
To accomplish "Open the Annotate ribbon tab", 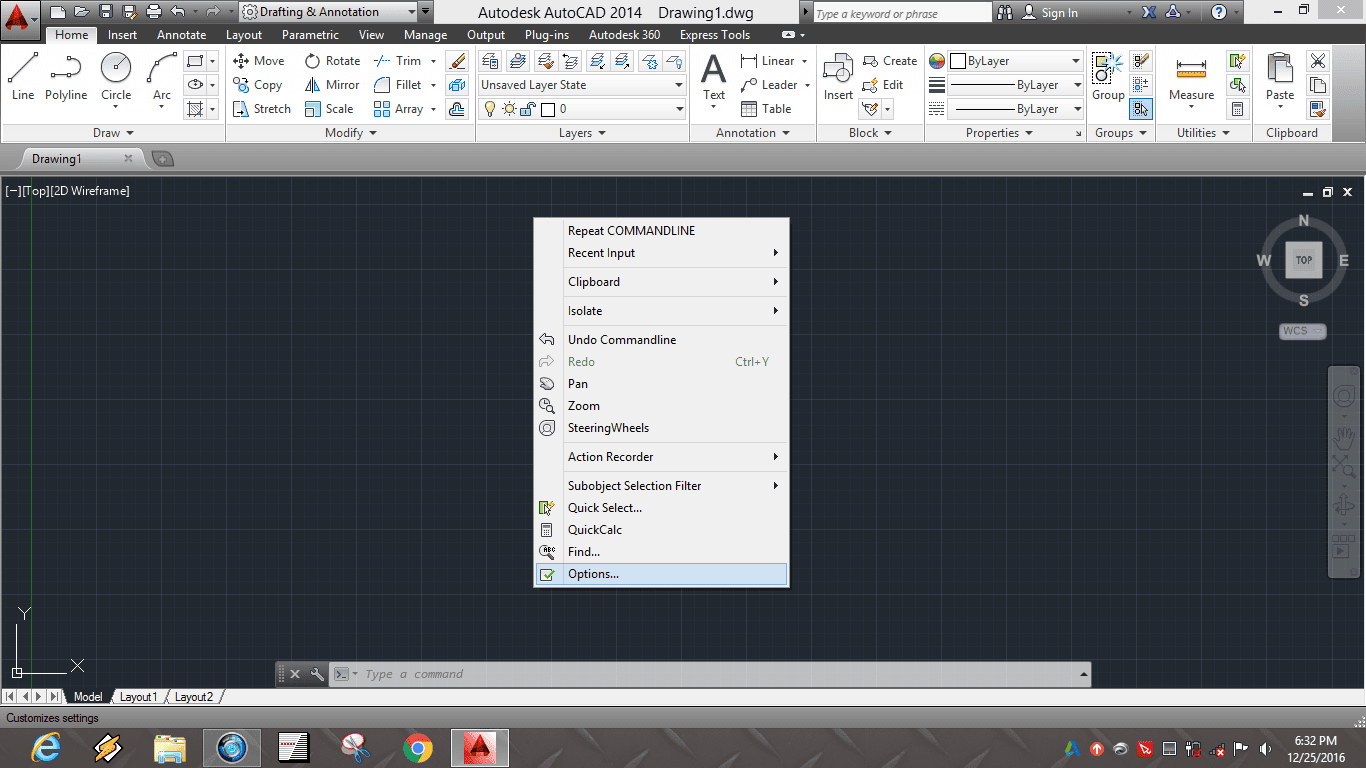I will point(181,35).
